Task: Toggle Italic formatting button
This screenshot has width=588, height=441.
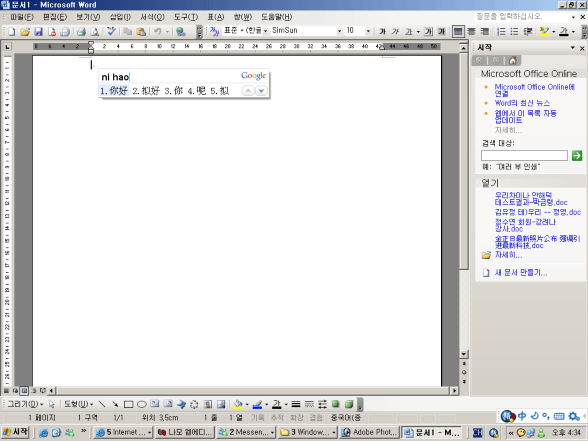Action: 395,32
